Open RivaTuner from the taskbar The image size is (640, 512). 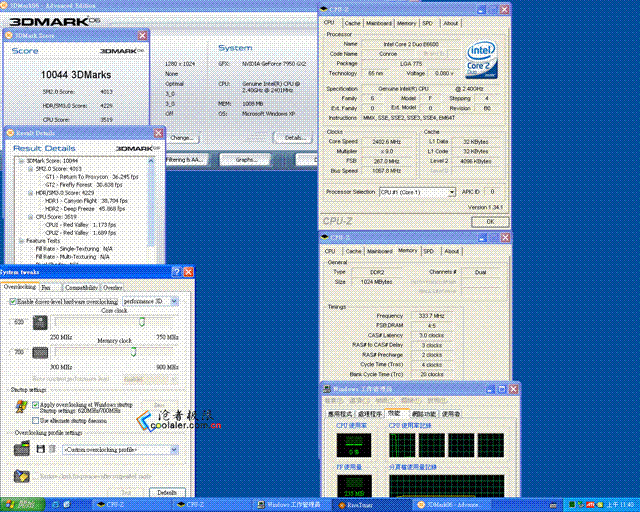(x=355, y=505)
